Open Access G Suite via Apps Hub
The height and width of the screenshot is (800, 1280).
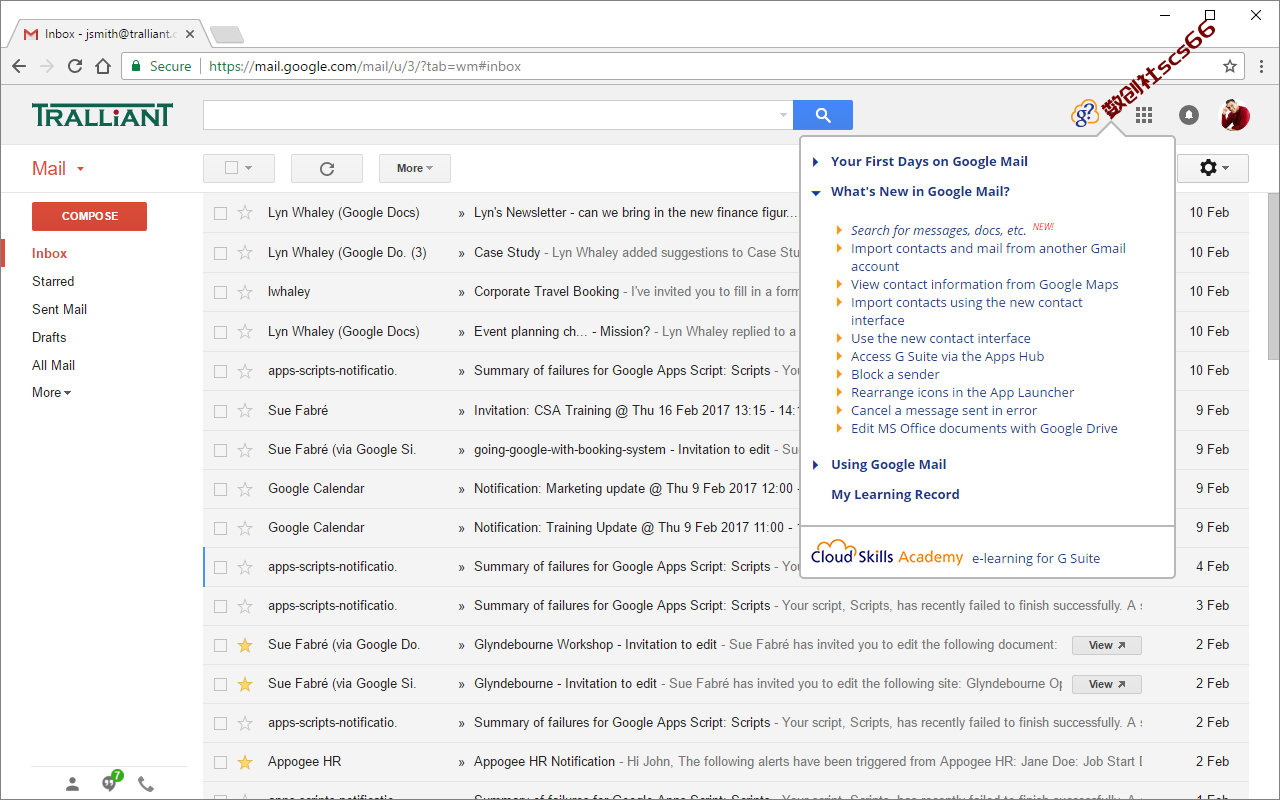coord(947,356)
